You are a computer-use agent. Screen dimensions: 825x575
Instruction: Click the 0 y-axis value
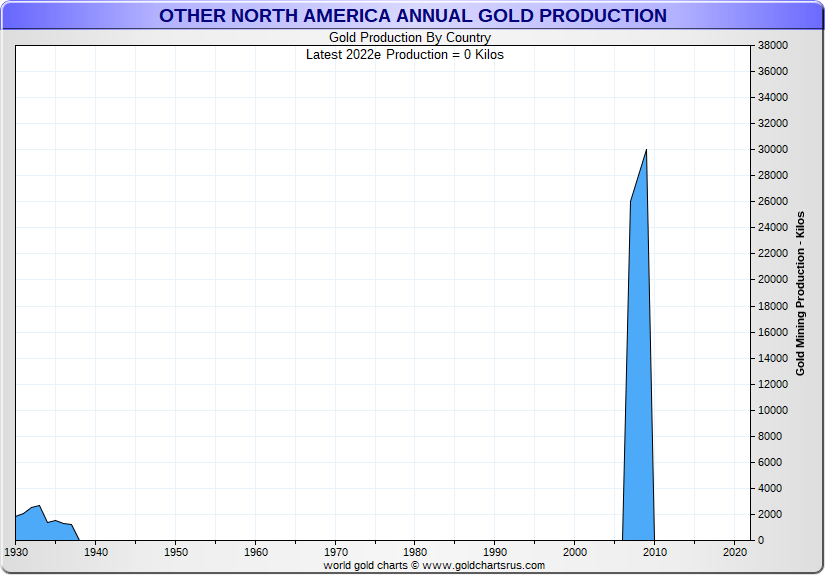761,540
